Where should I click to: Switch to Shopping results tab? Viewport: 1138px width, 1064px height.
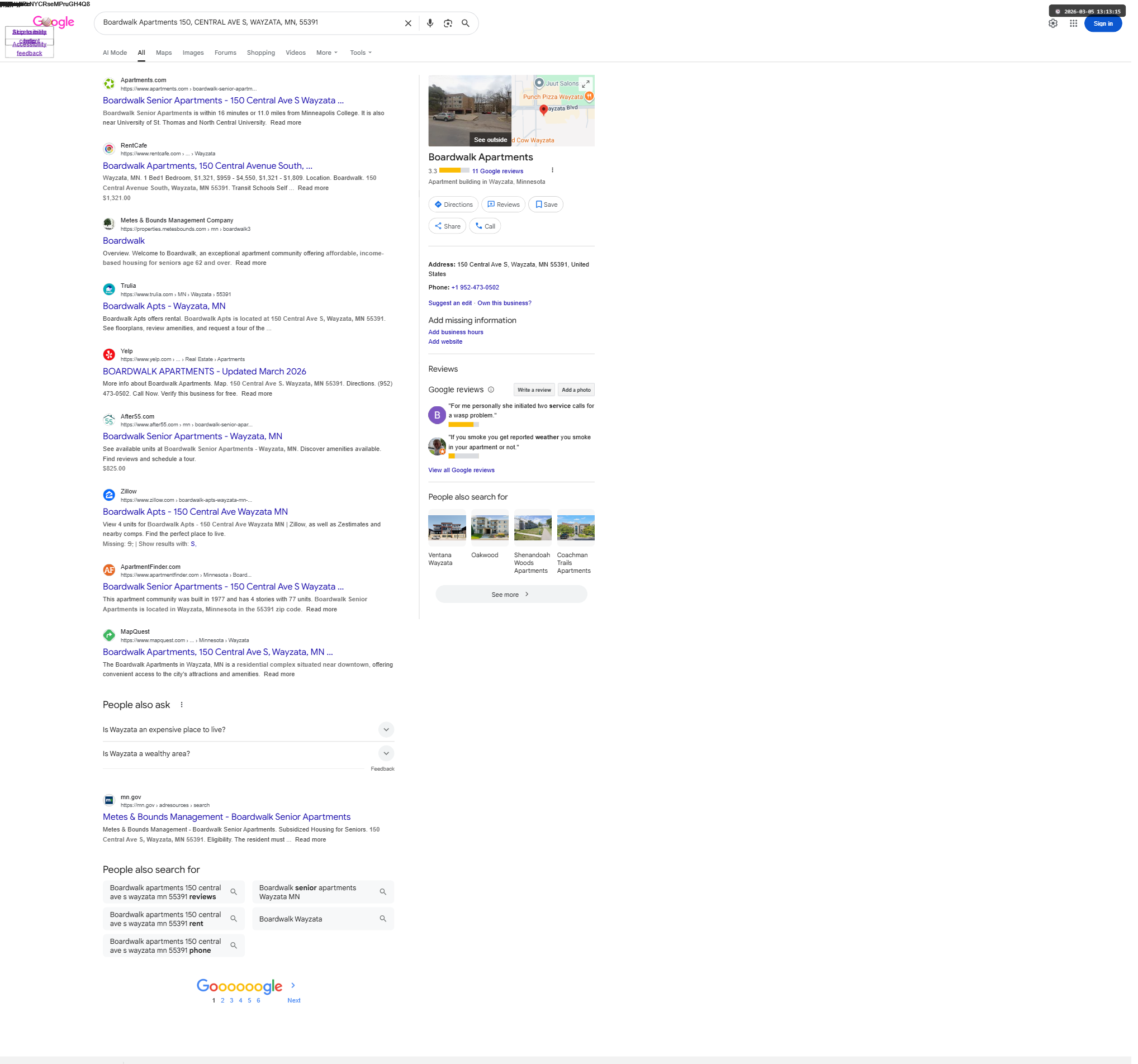[262, 53]
